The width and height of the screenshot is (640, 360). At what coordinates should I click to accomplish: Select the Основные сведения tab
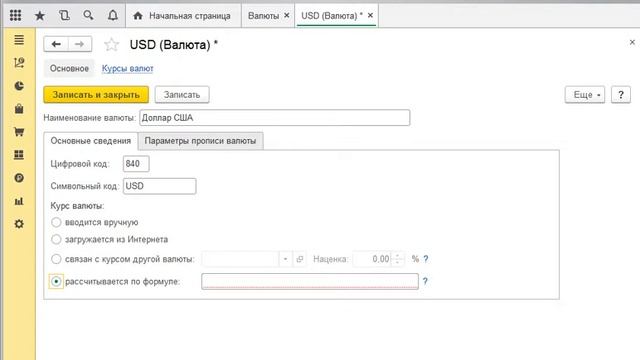coord(91,141)
